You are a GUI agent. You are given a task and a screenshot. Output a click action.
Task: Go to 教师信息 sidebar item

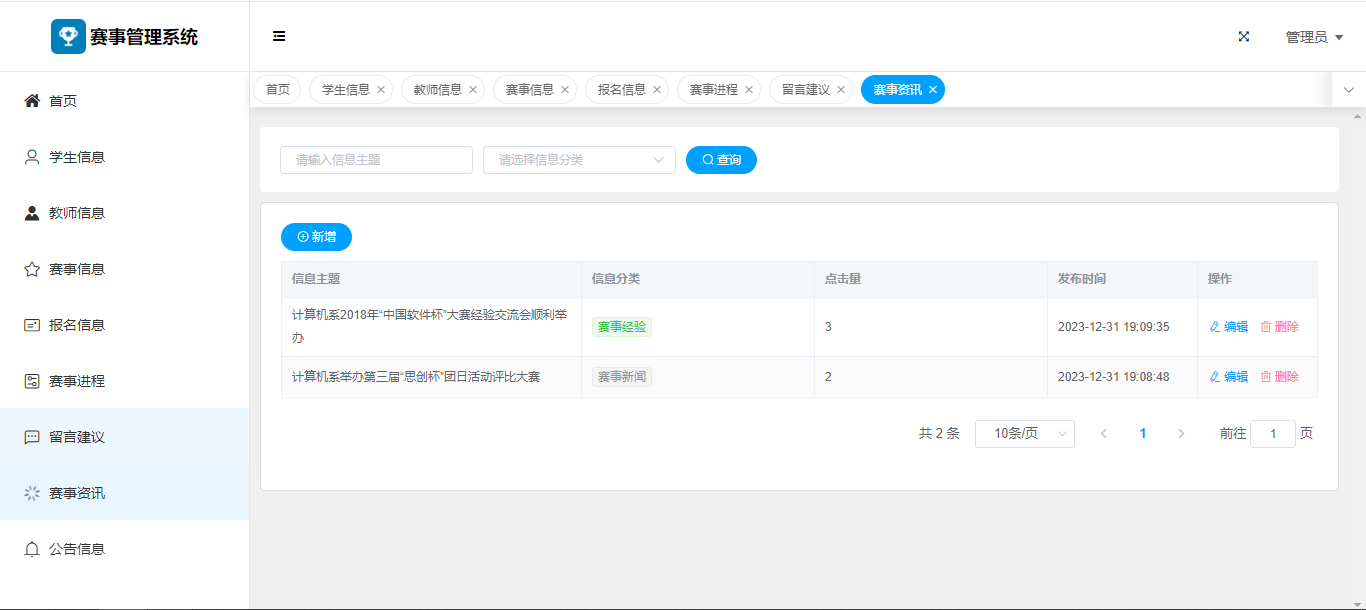coord(77,213)
